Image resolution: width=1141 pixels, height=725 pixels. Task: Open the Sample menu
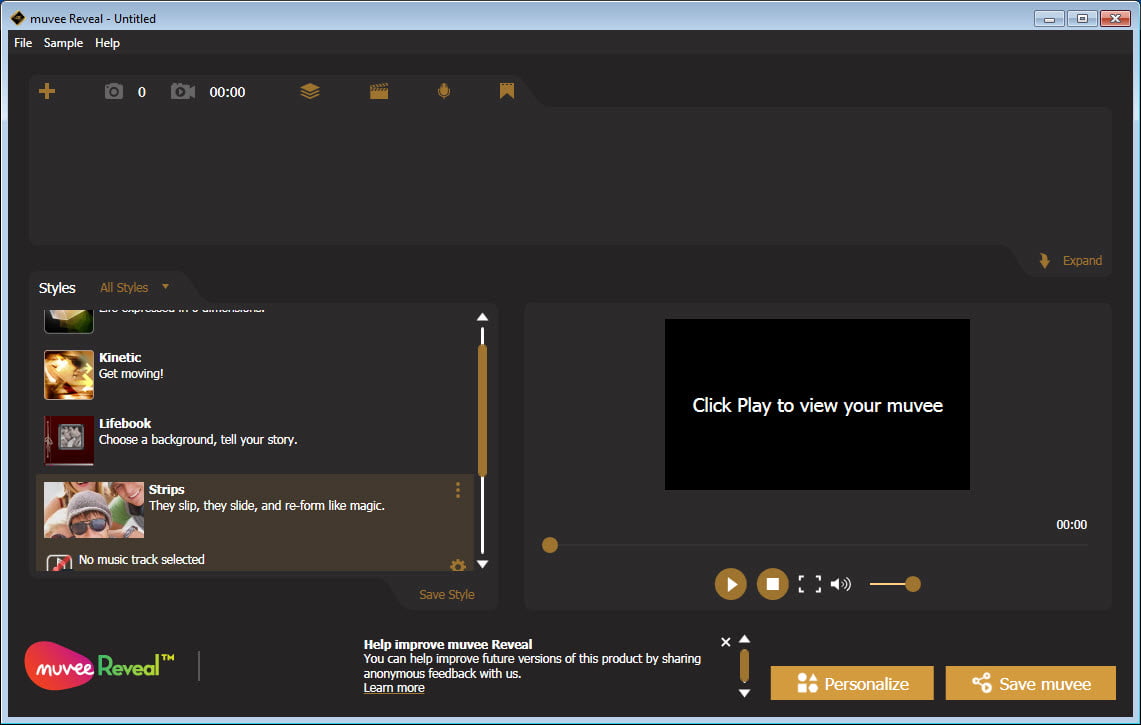pos(63,43)
